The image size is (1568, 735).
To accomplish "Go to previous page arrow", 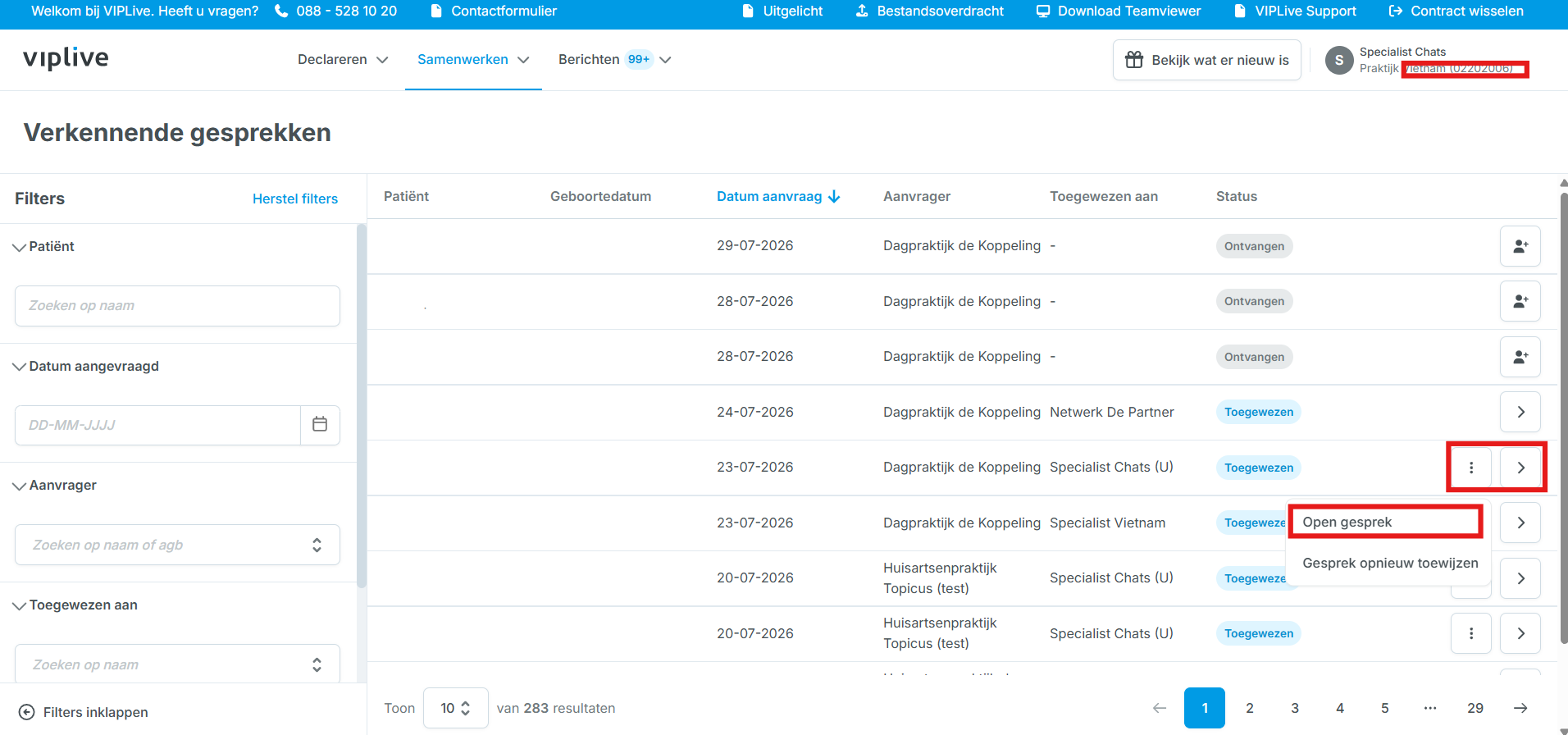I will click(1160, 708).
